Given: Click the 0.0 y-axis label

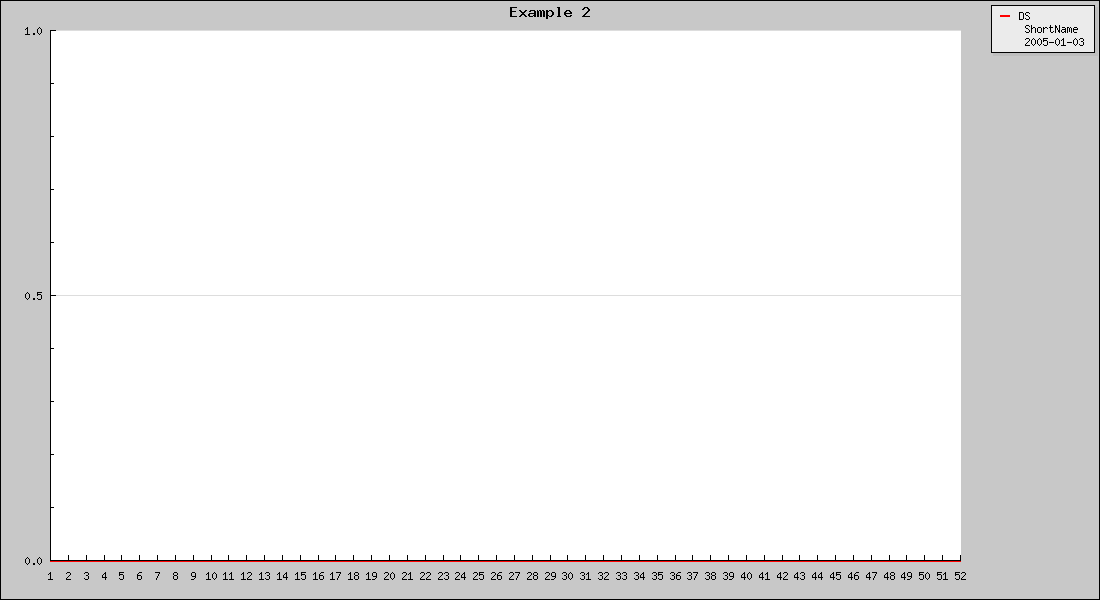Looking at the screenshot, I should [x=33, y=561].
